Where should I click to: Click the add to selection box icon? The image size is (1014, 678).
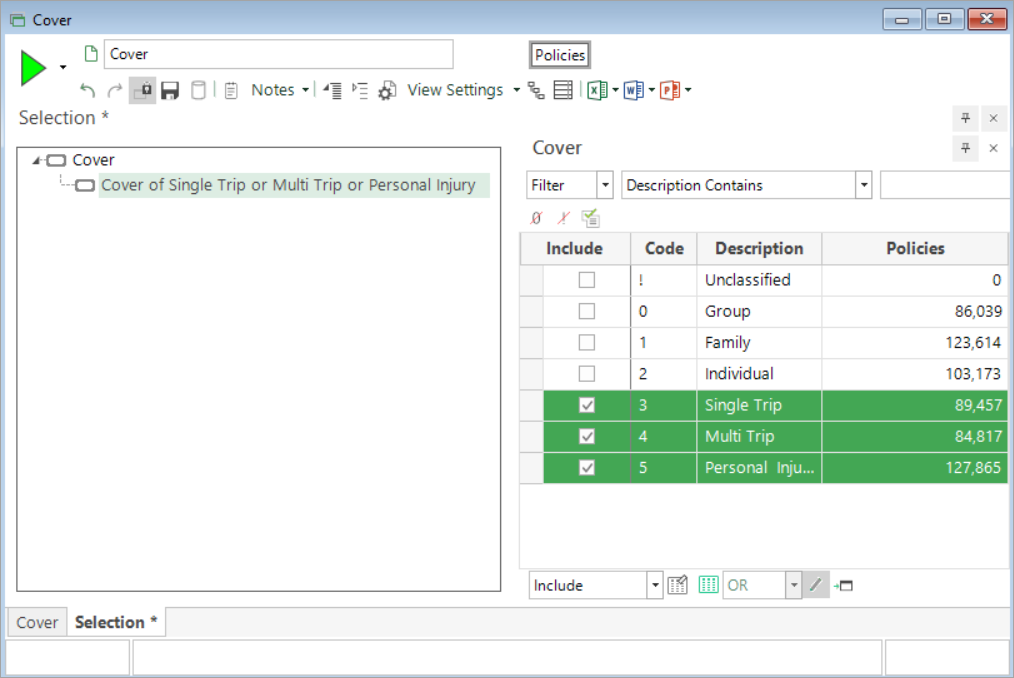point(843,585)
